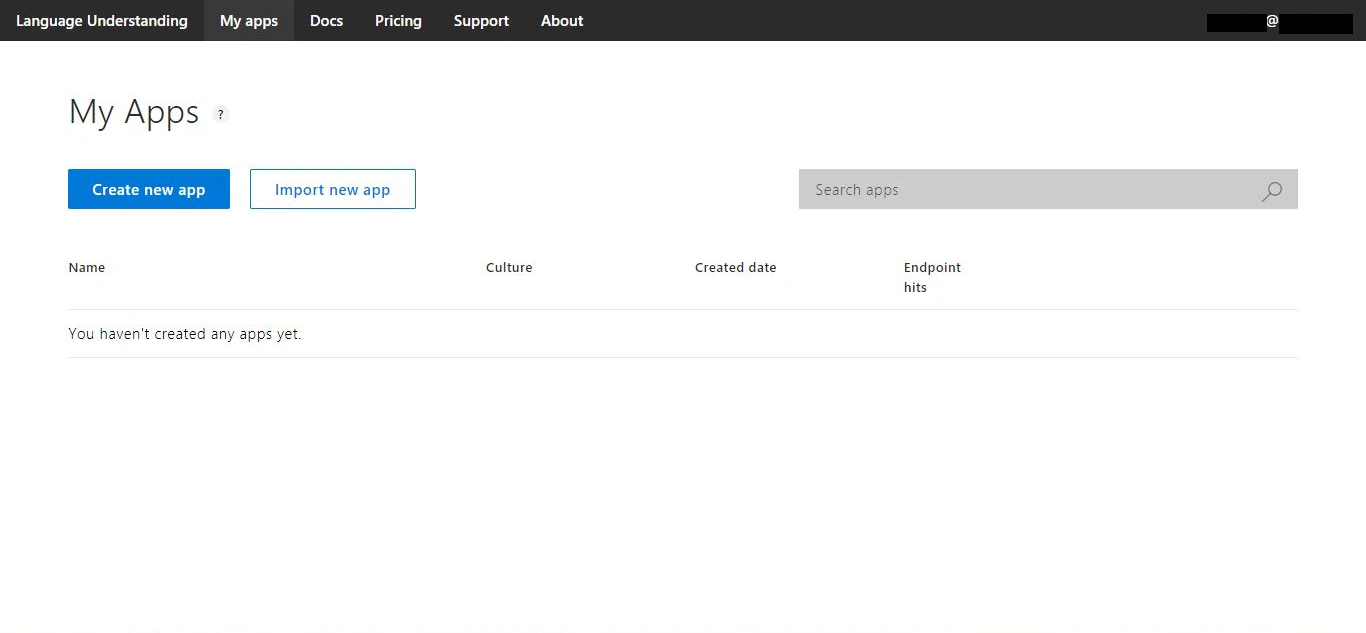This screenshot has height=633, width=1366.
Task: Click the Culture column header
Action: [x=509, y=268]
